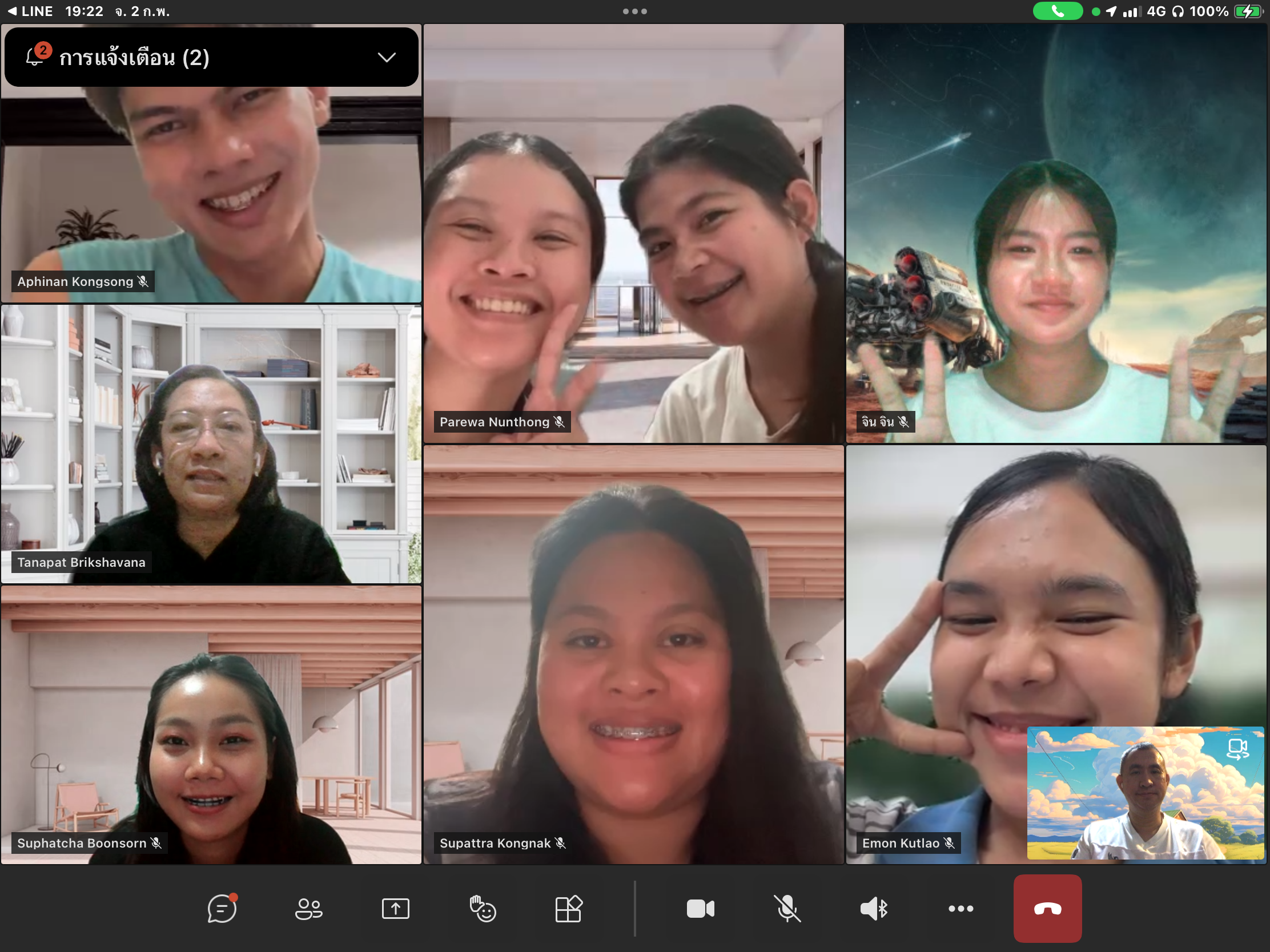Open the three-dot more options menu
1270x952 pixels.
(x=960, y=909)
